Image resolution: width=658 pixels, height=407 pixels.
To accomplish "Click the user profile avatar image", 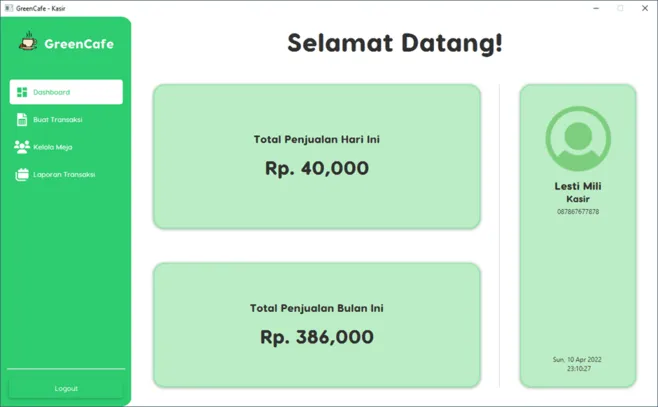I will click(578, 138).
